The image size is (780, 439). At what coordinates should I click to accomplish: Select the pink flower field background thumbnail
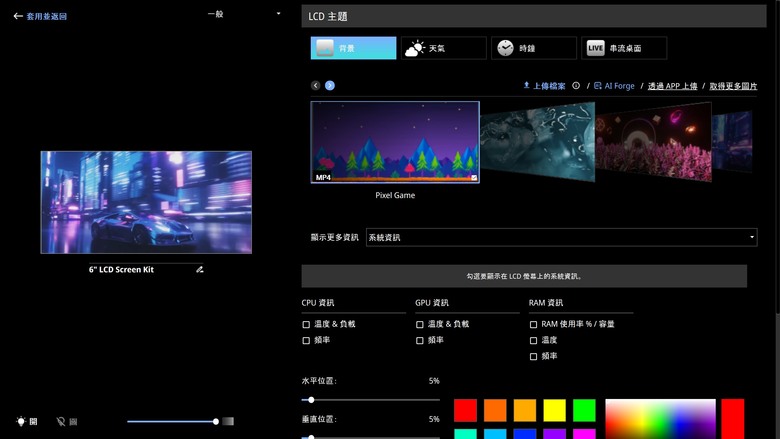pos(653,142)
